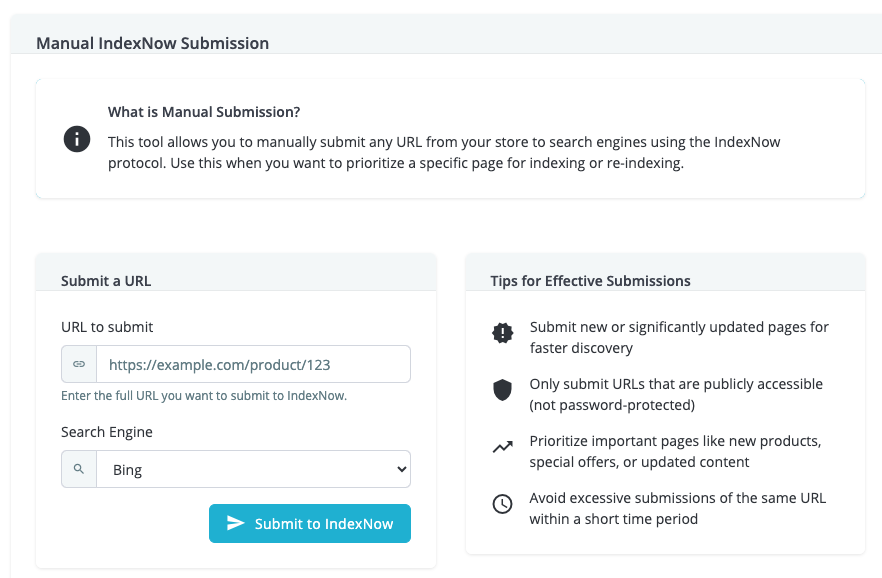Click the helper text about entering full URL
This screenshot has width=882, height=578.
pyautogui.click(x=204, y=396)
